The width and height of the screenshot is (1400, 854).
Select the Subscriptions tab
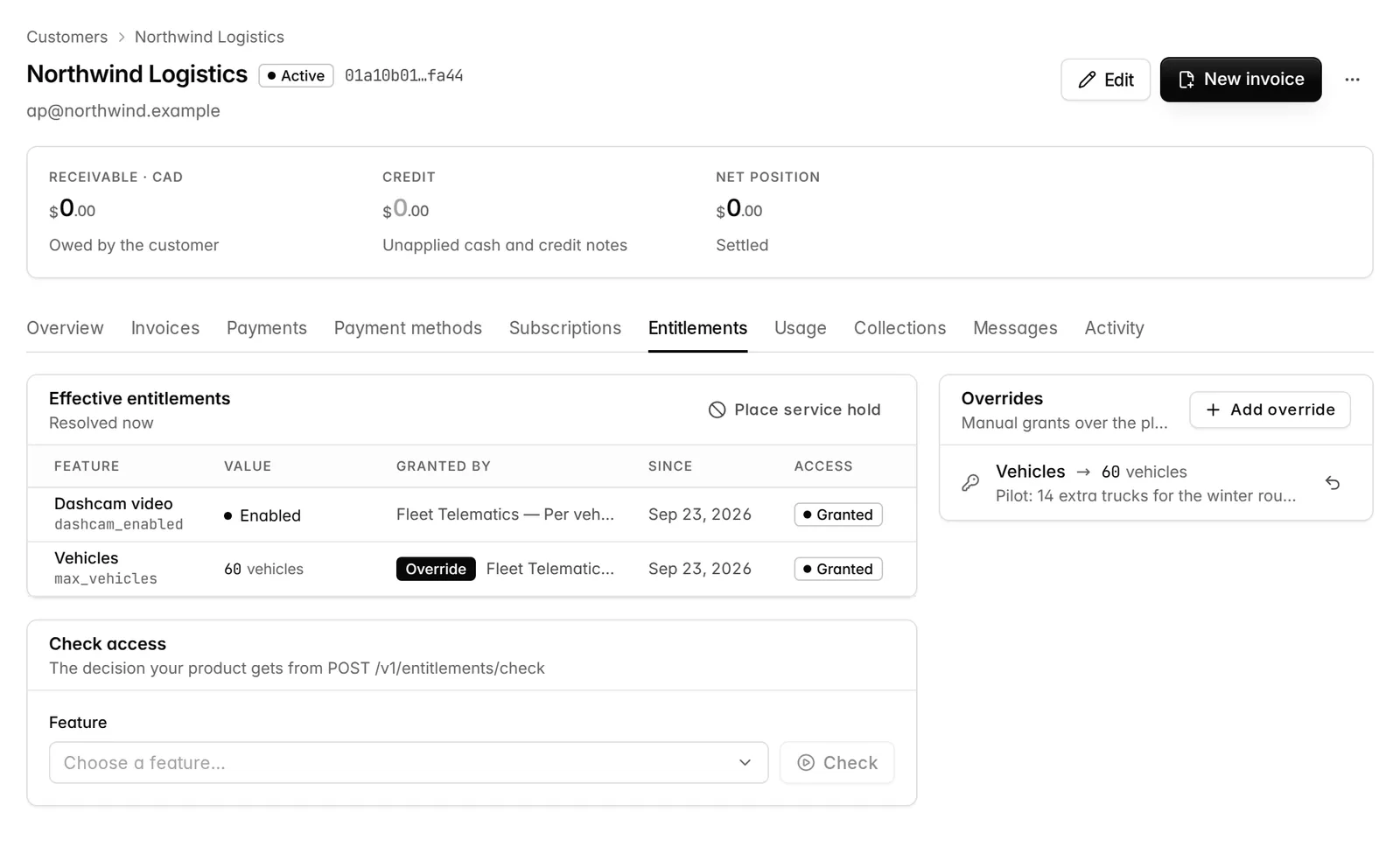[565, 328]
